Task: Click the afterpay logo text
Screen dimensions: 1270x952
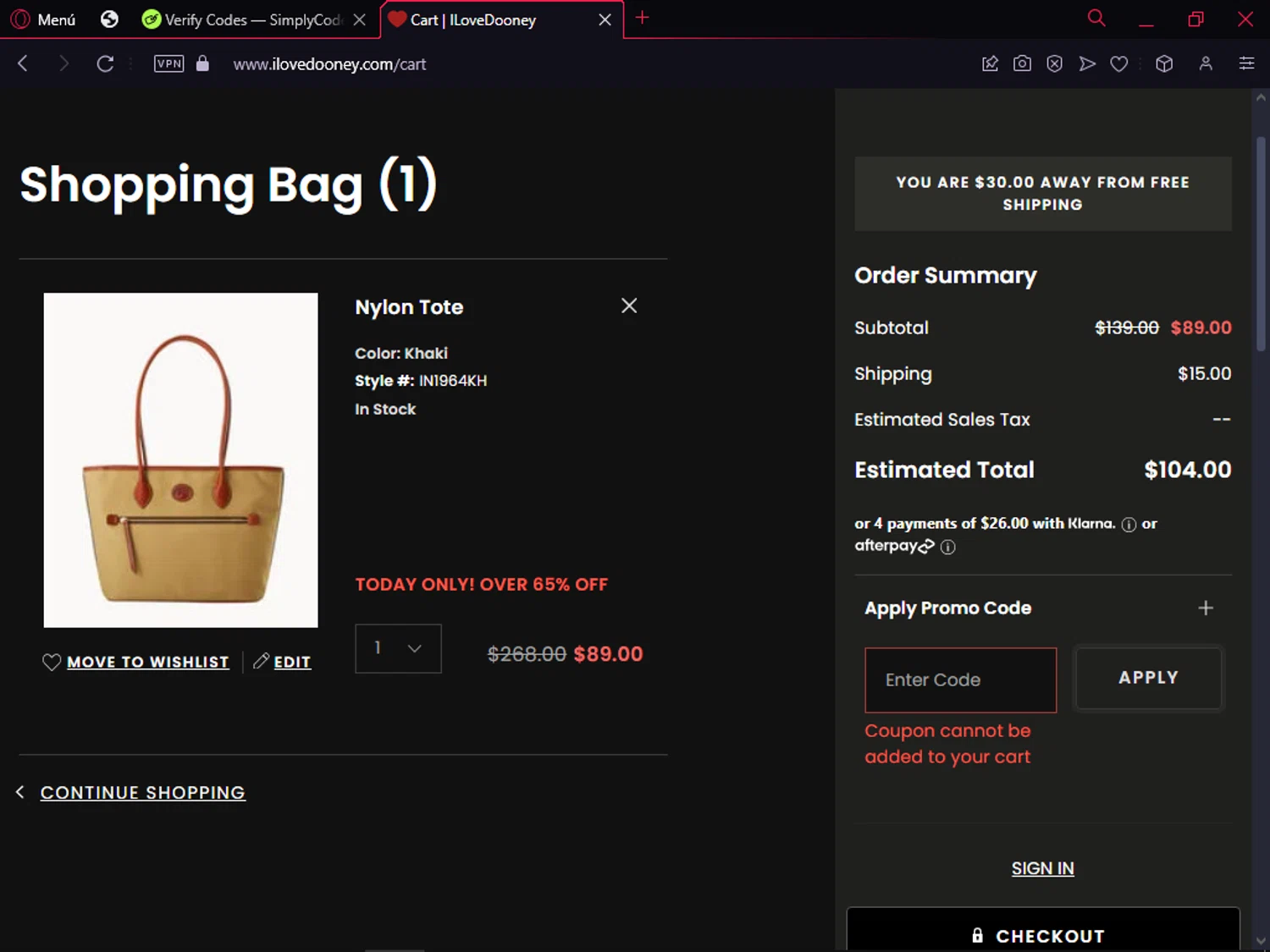Action: 894,546
